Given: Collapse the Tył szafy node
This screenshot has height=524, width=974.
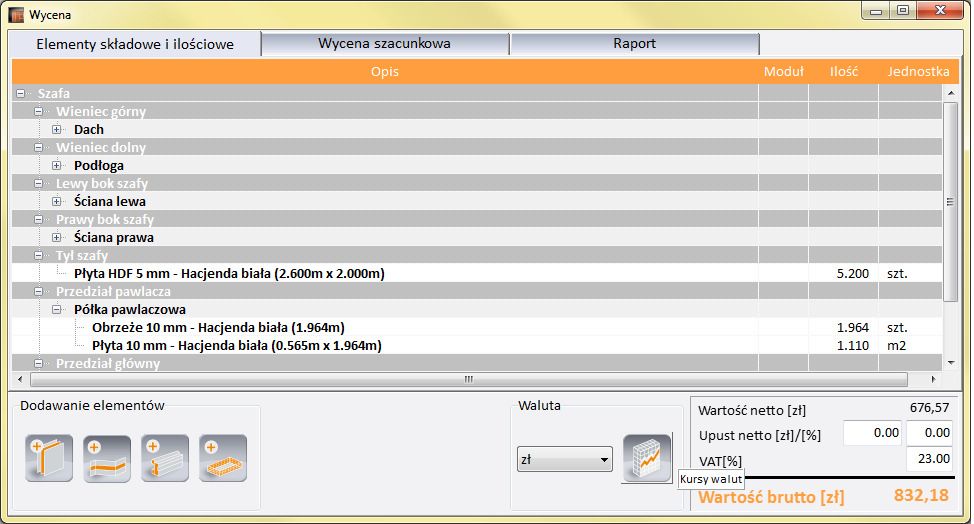Looking at the screenshot, I should pyautogui.click(x=39, y=255).
